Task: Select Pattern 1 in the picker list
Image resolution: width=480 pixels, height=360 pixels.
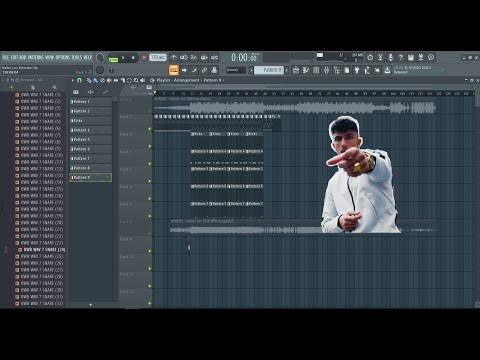Action: (90, 102)
